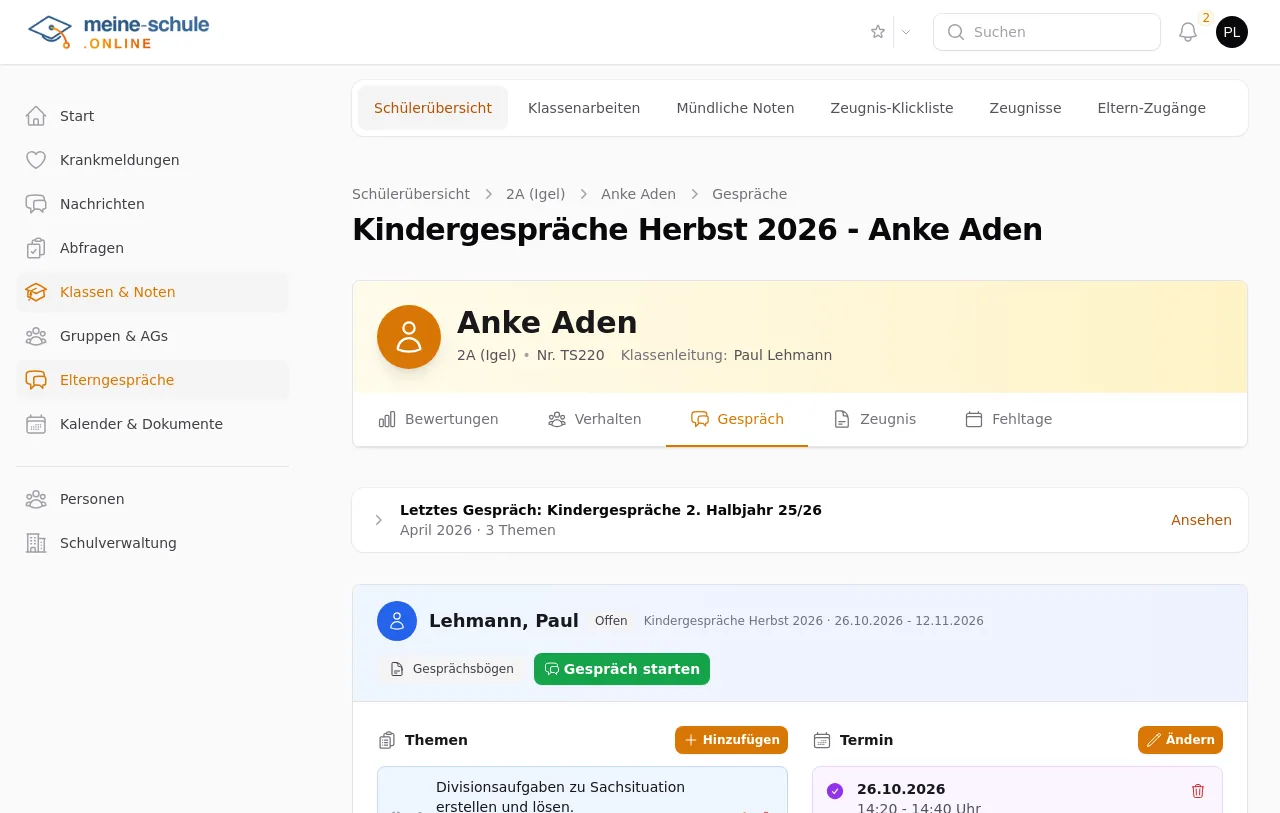The width and height of the screenshot is (1280, 813).
Task: Click the Ansehen link
Action: [1201, 520]
